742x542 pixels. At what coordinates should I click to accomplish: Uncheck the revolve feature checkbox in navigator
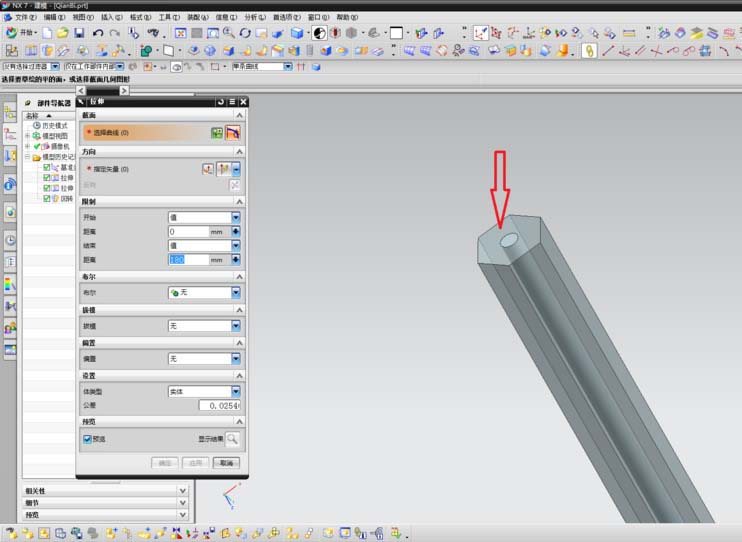[46, 198]
